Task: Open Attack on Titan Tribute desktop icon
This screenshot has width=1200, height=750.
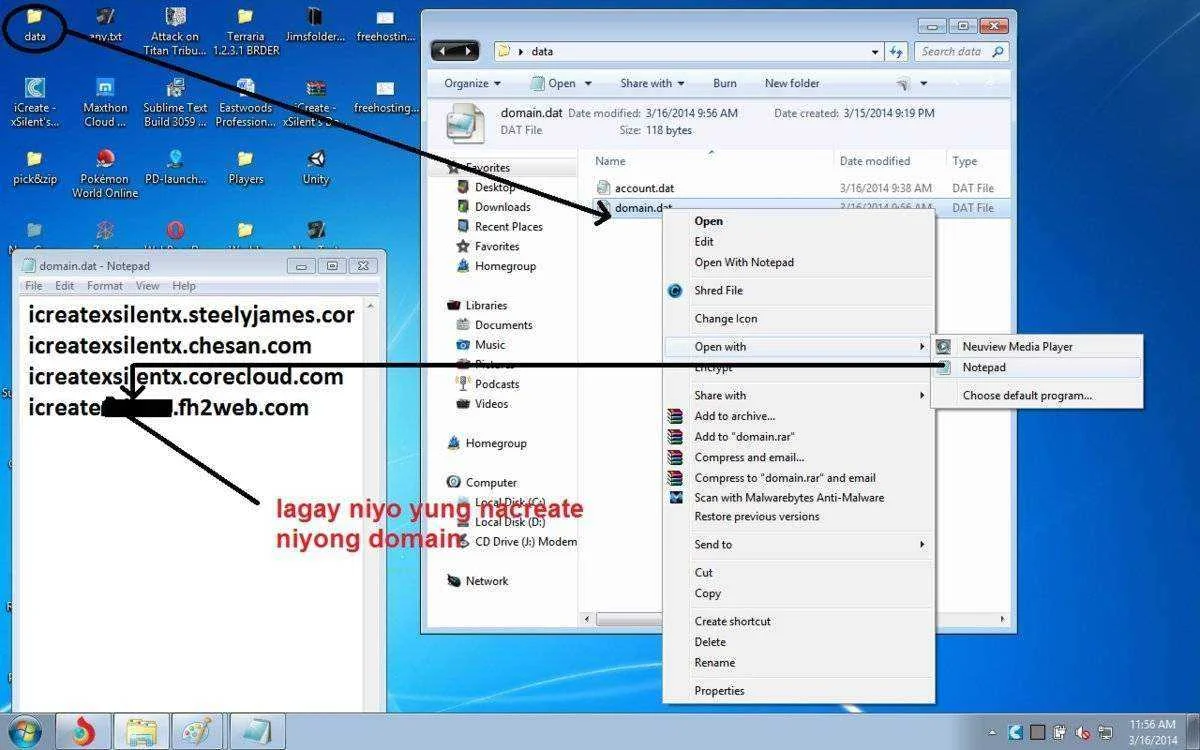Action: 175,30
